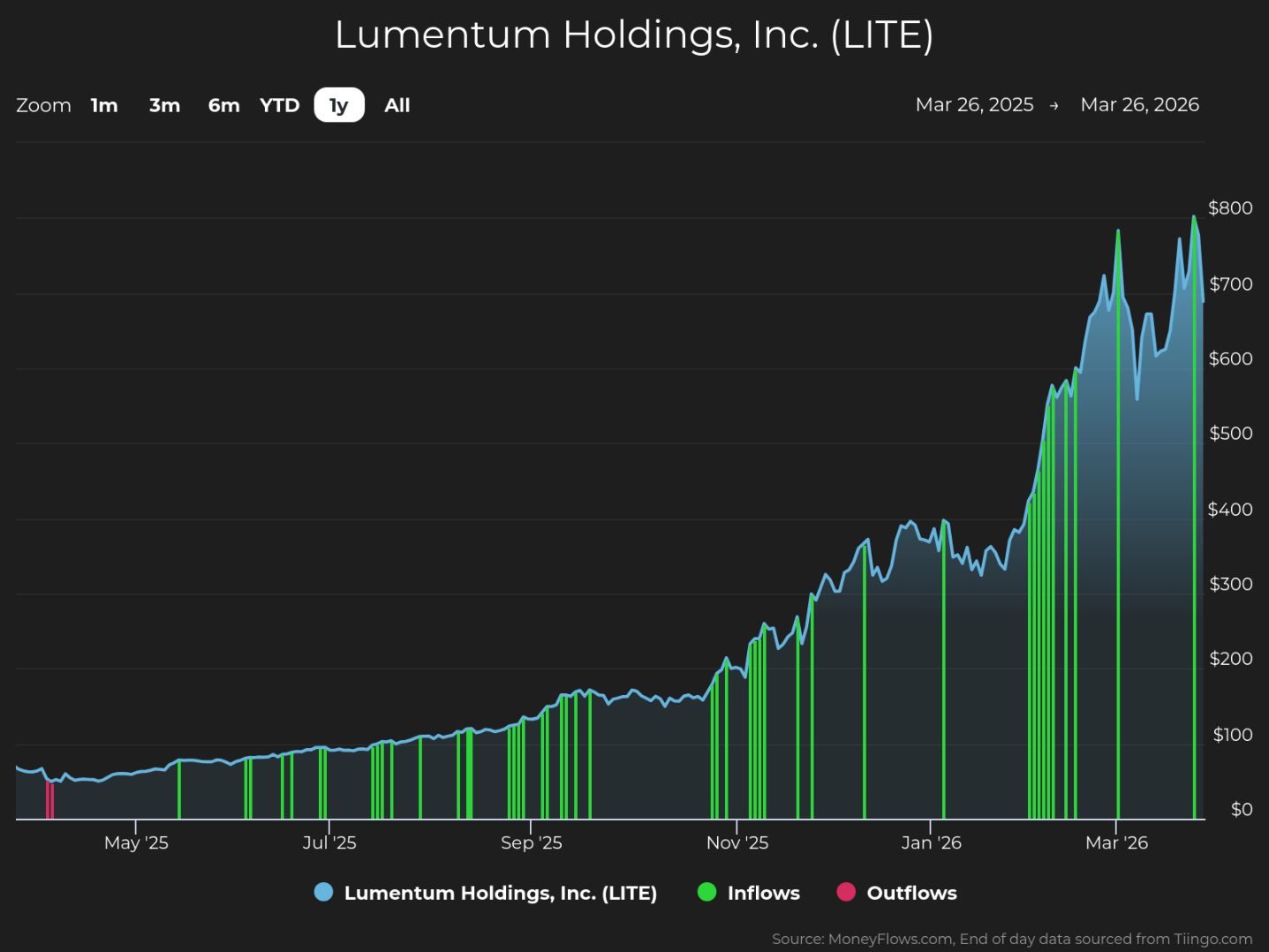
Task: Toggle Lumentum Holdings series blue legend dot
Action: point(324,892)
